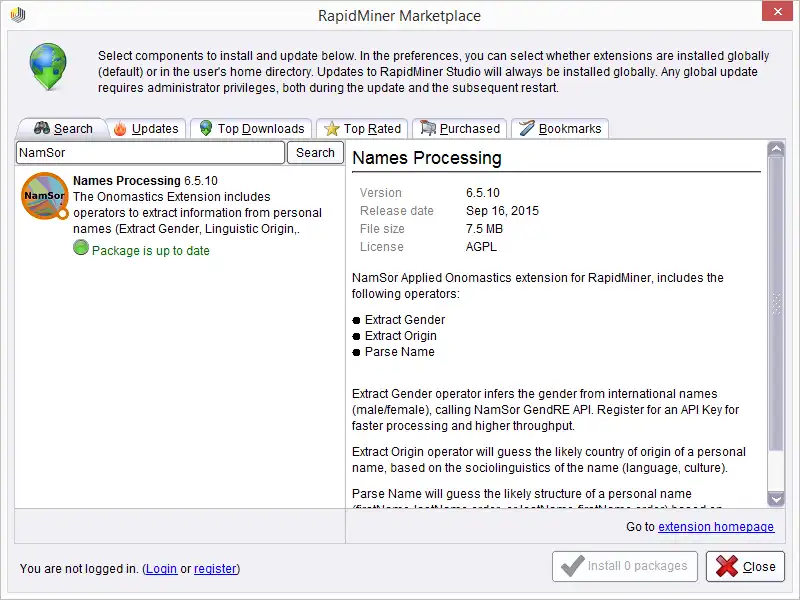The height and width of the screenshot is (600, 800).
Task: Select the Names Processing 6.5.10 result title
Action: pyautogui.click(x=145, y=181)
